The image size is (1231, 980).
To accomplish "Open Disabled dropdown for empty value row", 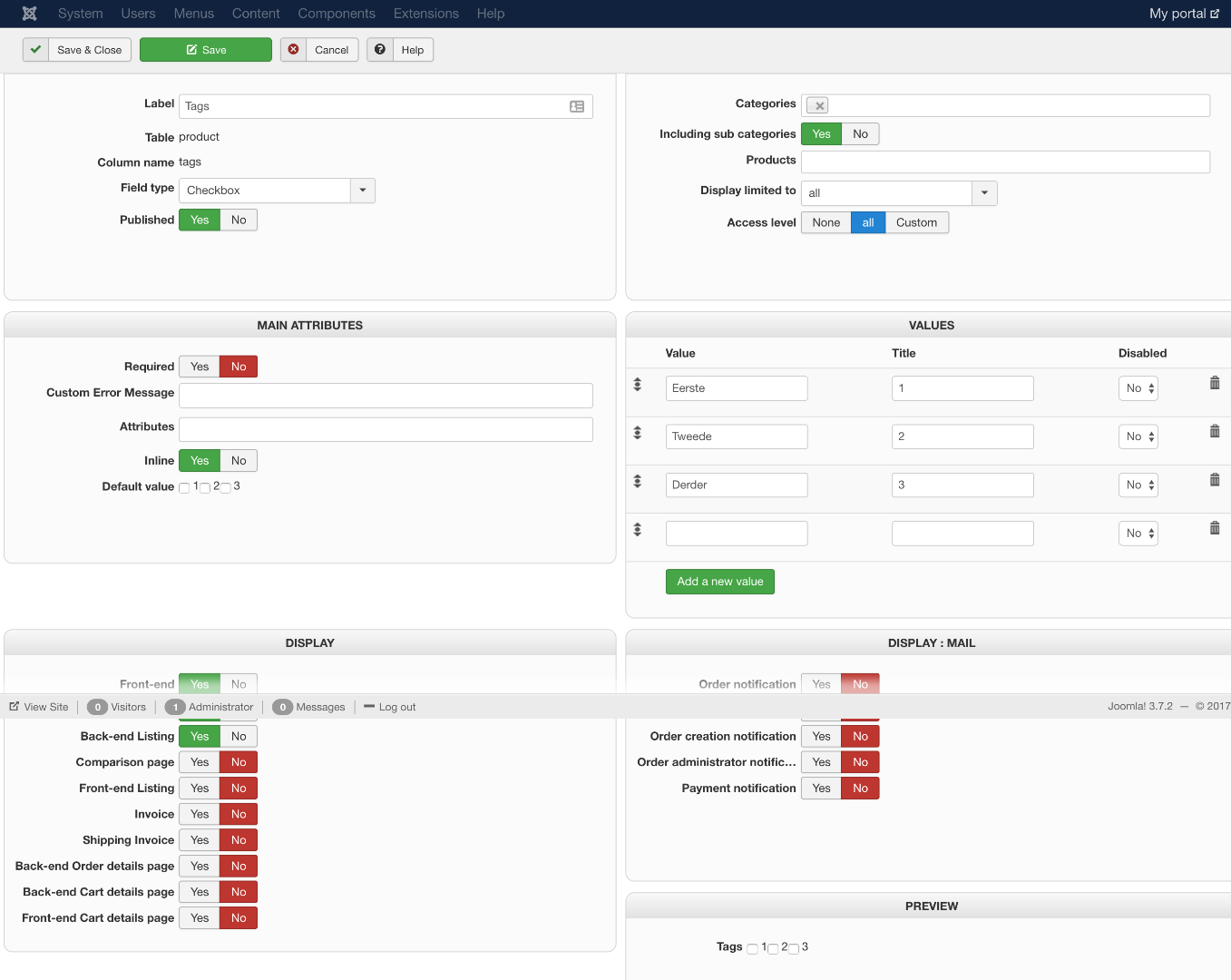I will 1138,534.
